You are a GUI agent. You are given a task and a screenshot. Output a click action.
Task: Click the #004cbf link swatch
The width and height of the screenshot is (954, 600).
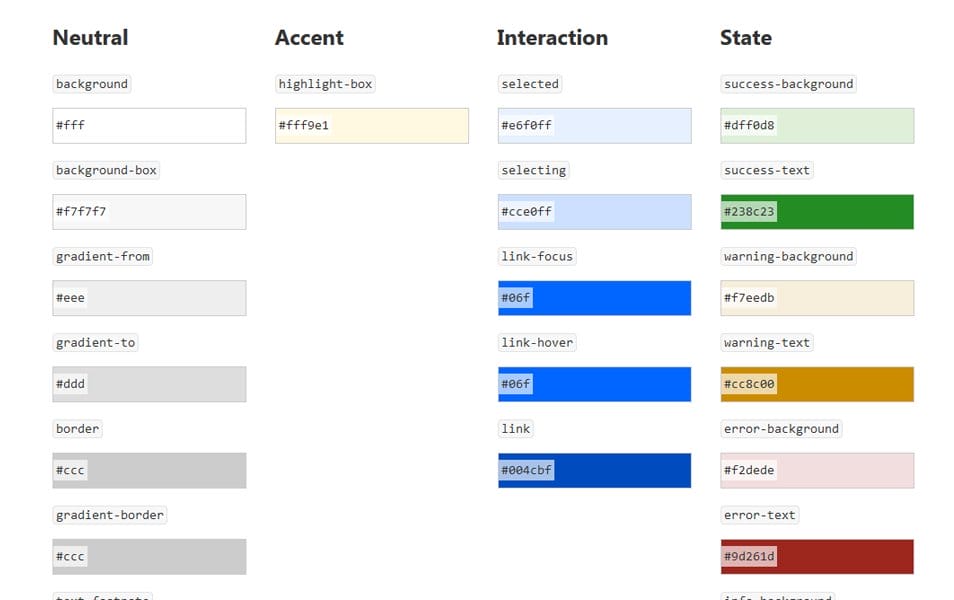[594, 470]
